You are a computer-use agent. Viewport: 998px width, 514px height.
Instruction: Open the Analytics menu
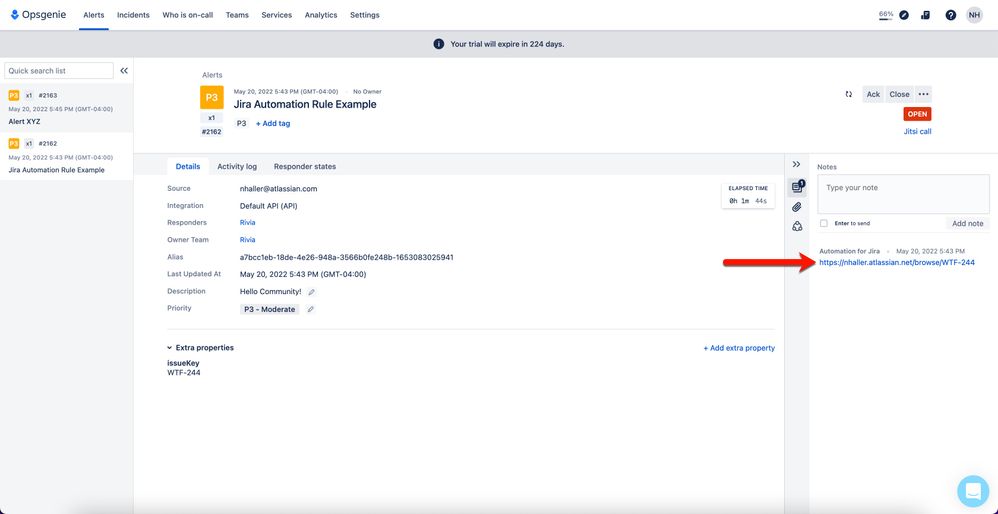pyautogui.click(x=321, y=15)
